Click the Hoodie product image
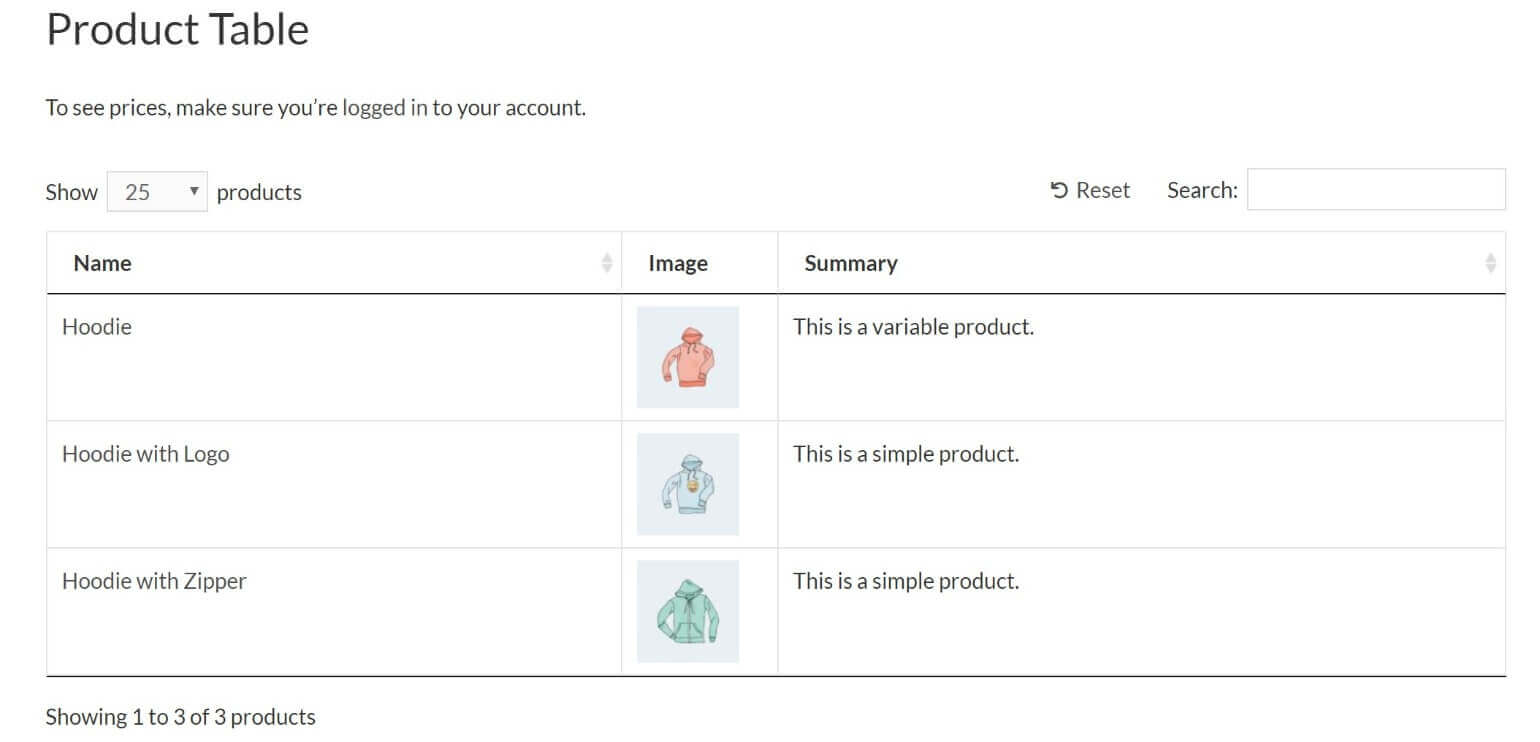1540x742 pixels. [687, 356]
